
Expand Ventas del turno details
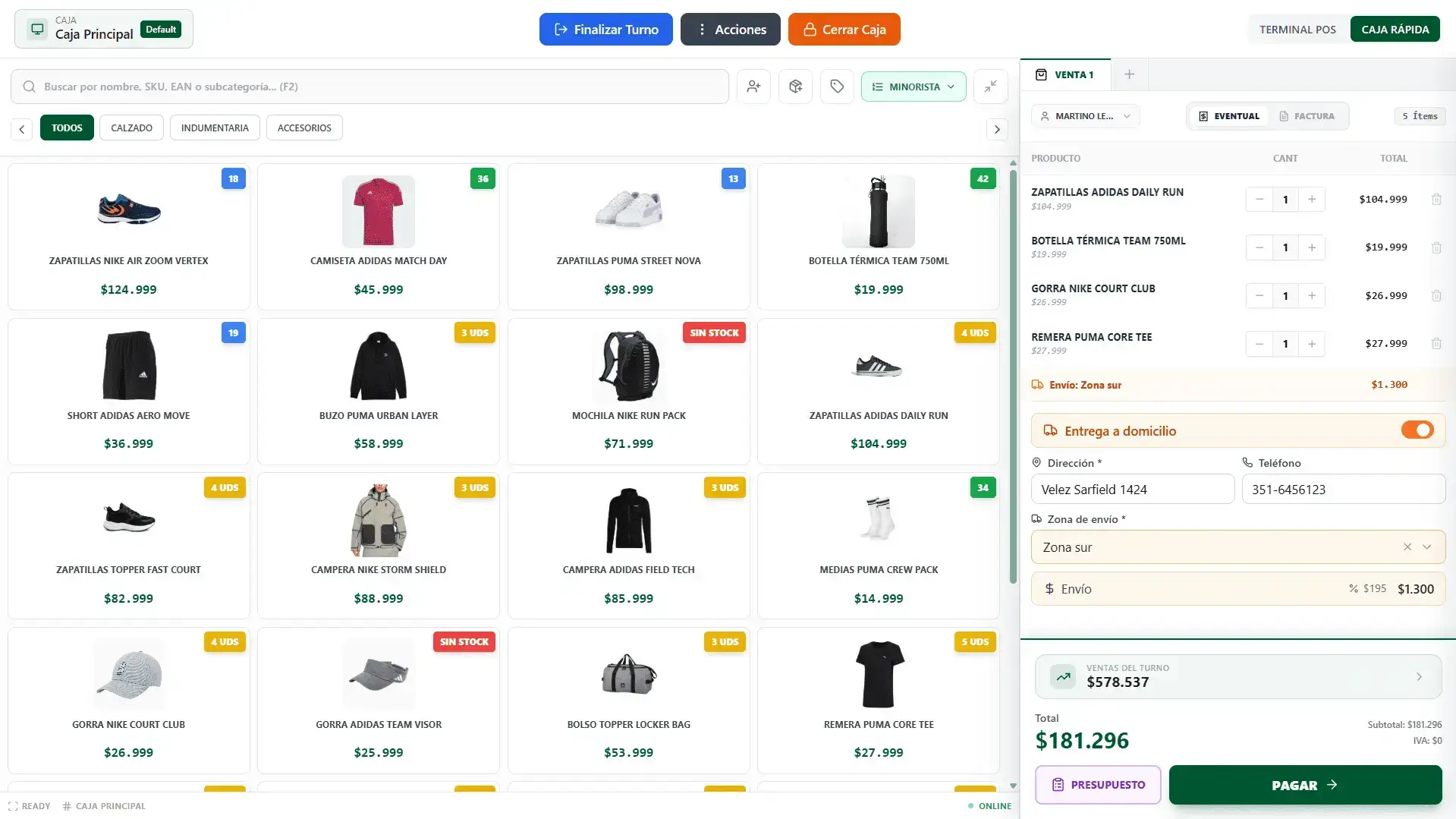(x=1238, y=676)
